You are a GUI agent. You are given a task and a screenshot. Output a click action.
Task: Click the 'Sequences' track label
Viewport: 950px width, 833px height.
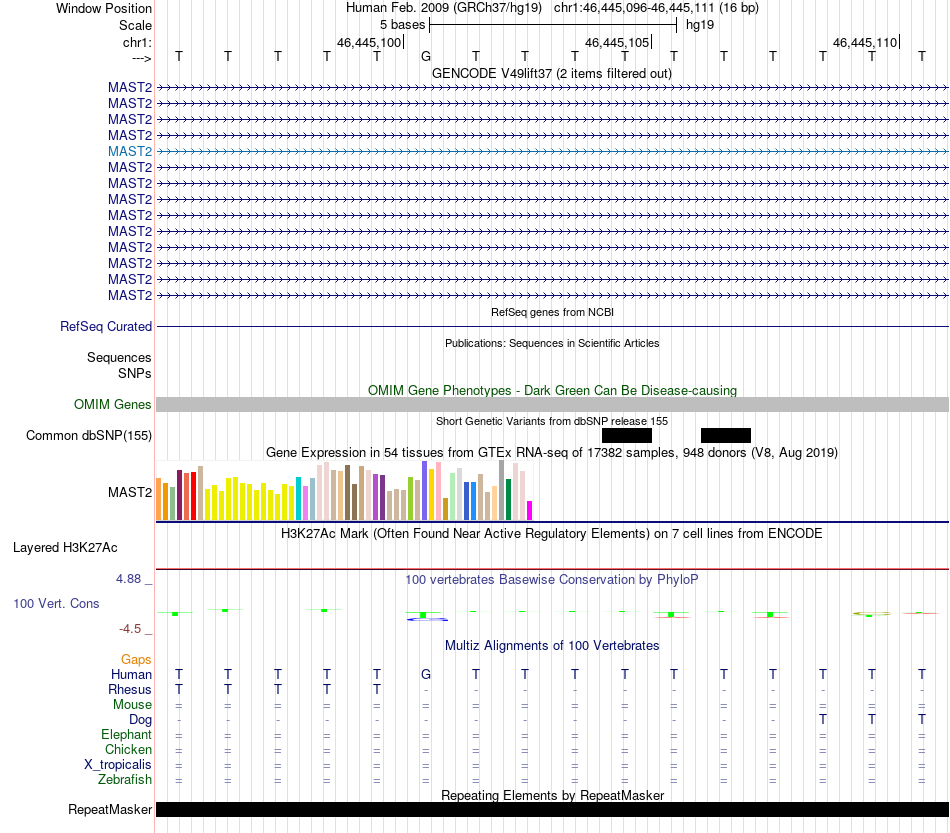(119, 357)
